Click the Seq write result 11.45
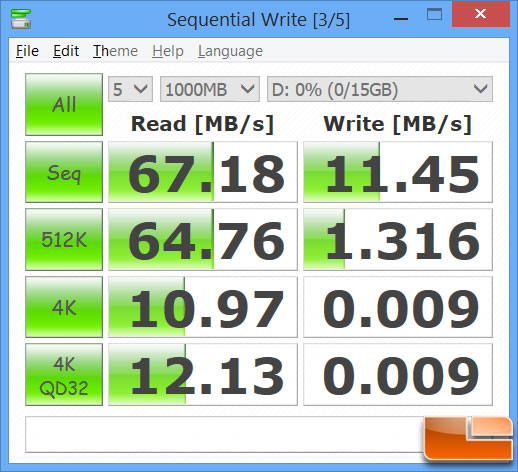The height and width of the screenshot is (472, 518). point(398,172)
